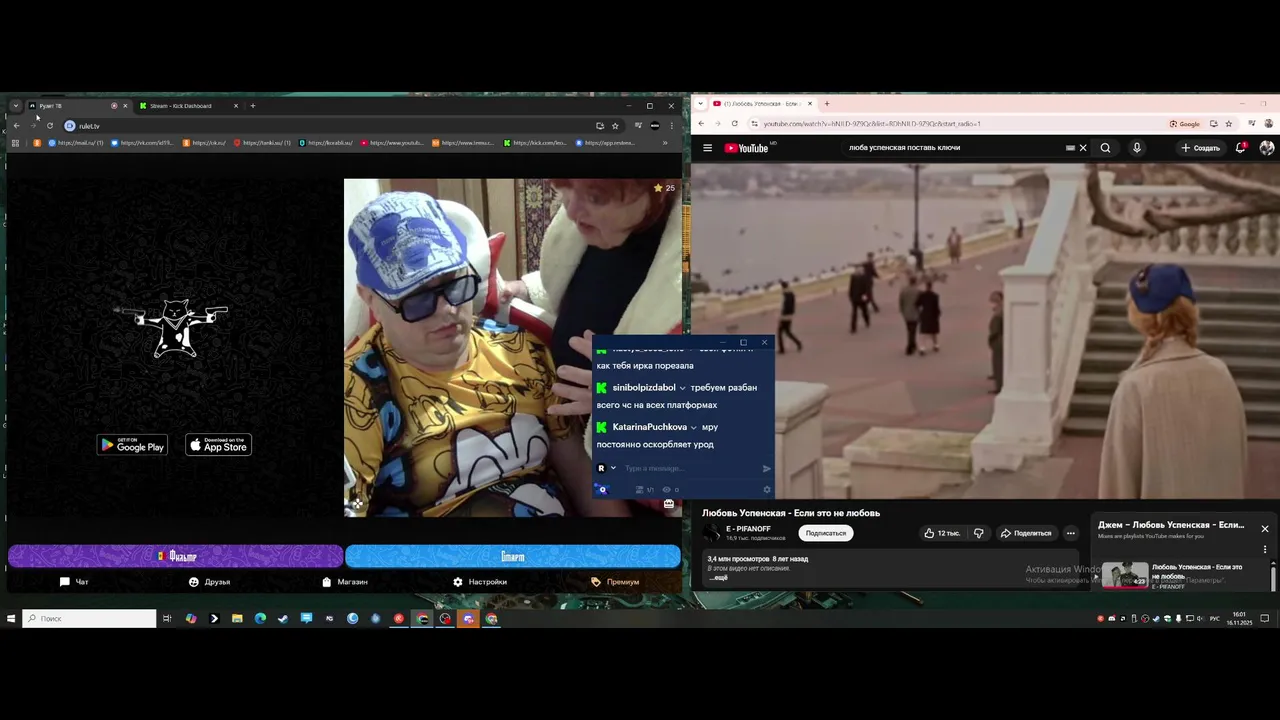Bookmark the YouTube page with star icon

point(1229,124)
